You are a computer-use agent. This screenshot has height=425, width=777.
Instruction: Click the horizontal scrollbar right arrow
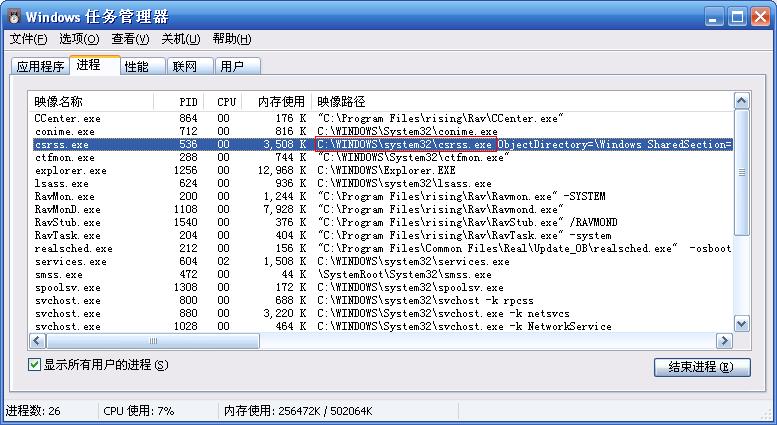[724, 341]
